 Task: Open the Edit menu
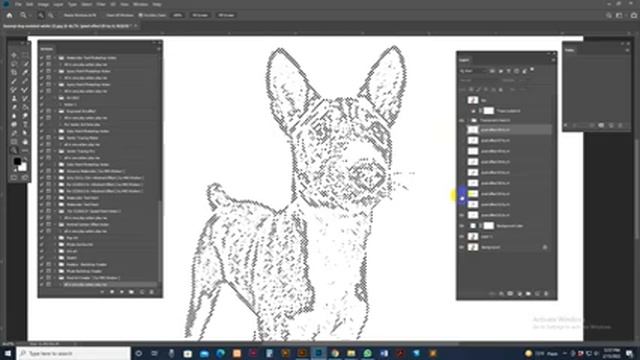coord(30,4)
